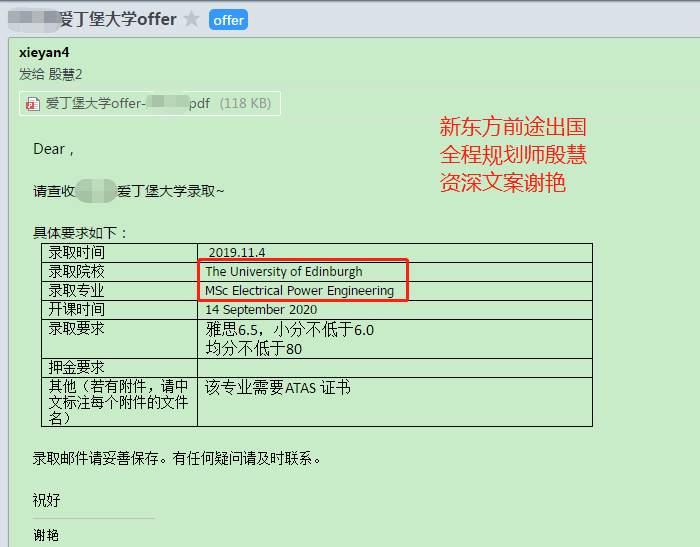Click sender name xieyan4
Viewport: 700px width, 547px height.
44,53
